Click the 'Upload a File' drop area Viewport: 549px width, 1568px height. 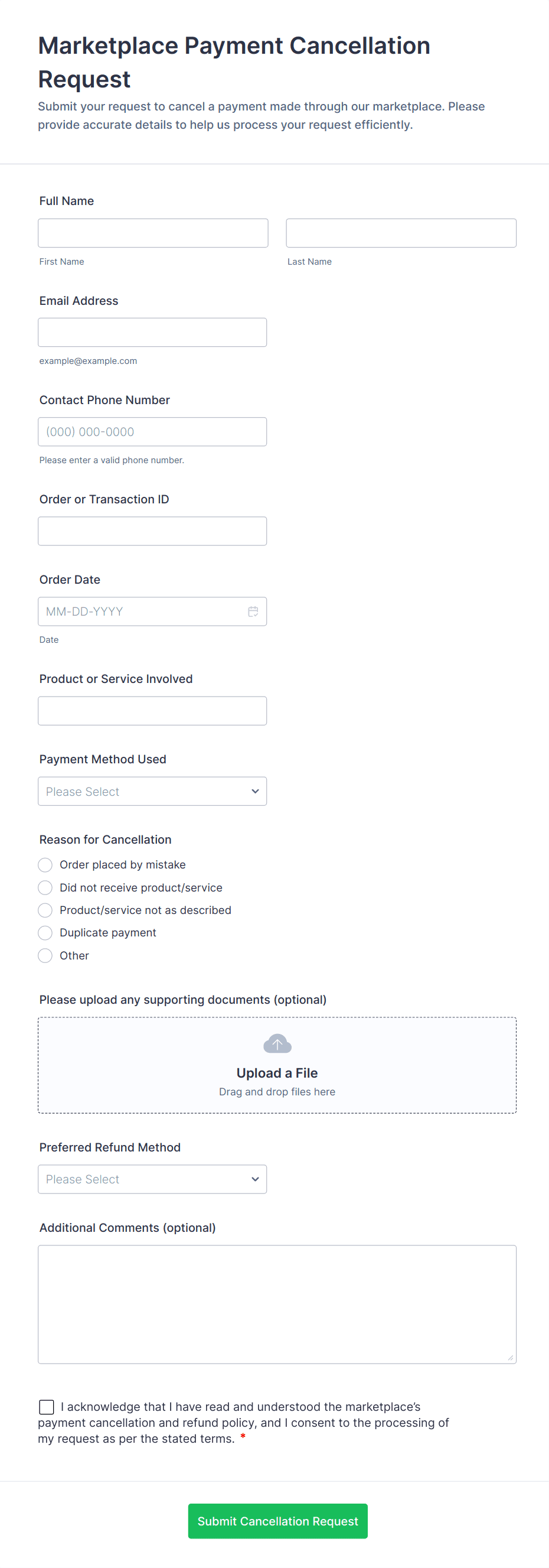[277, 1072]
